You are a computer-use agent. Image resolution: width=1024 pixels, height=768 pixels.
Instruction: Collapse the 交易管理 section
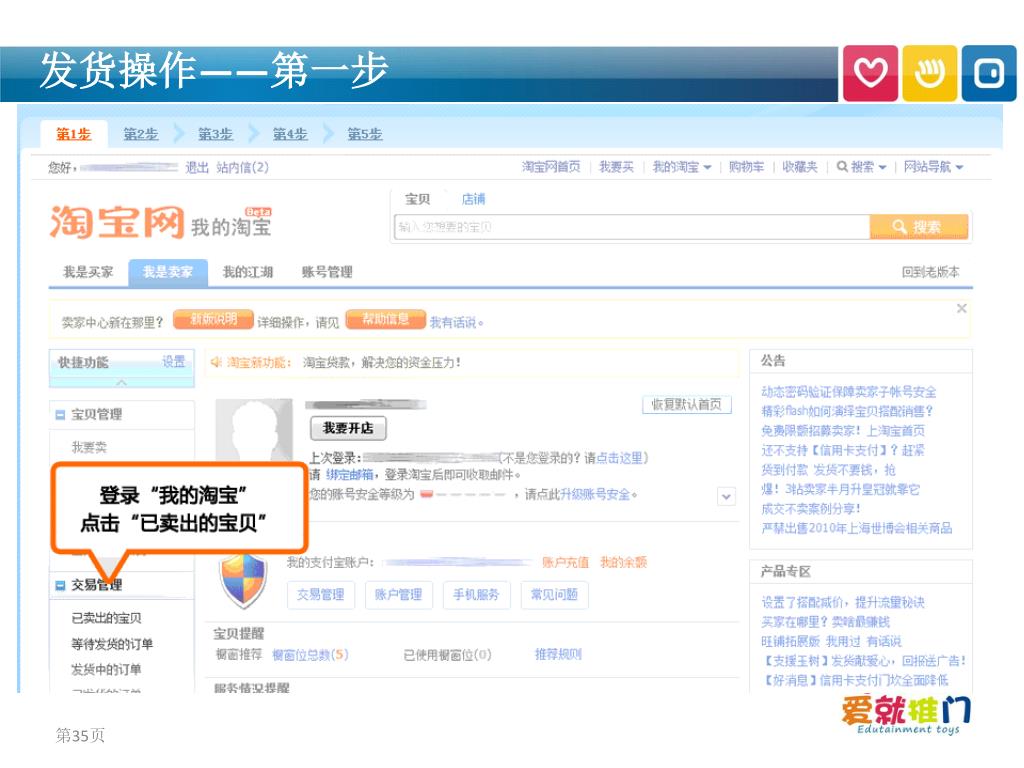point(60,585)
